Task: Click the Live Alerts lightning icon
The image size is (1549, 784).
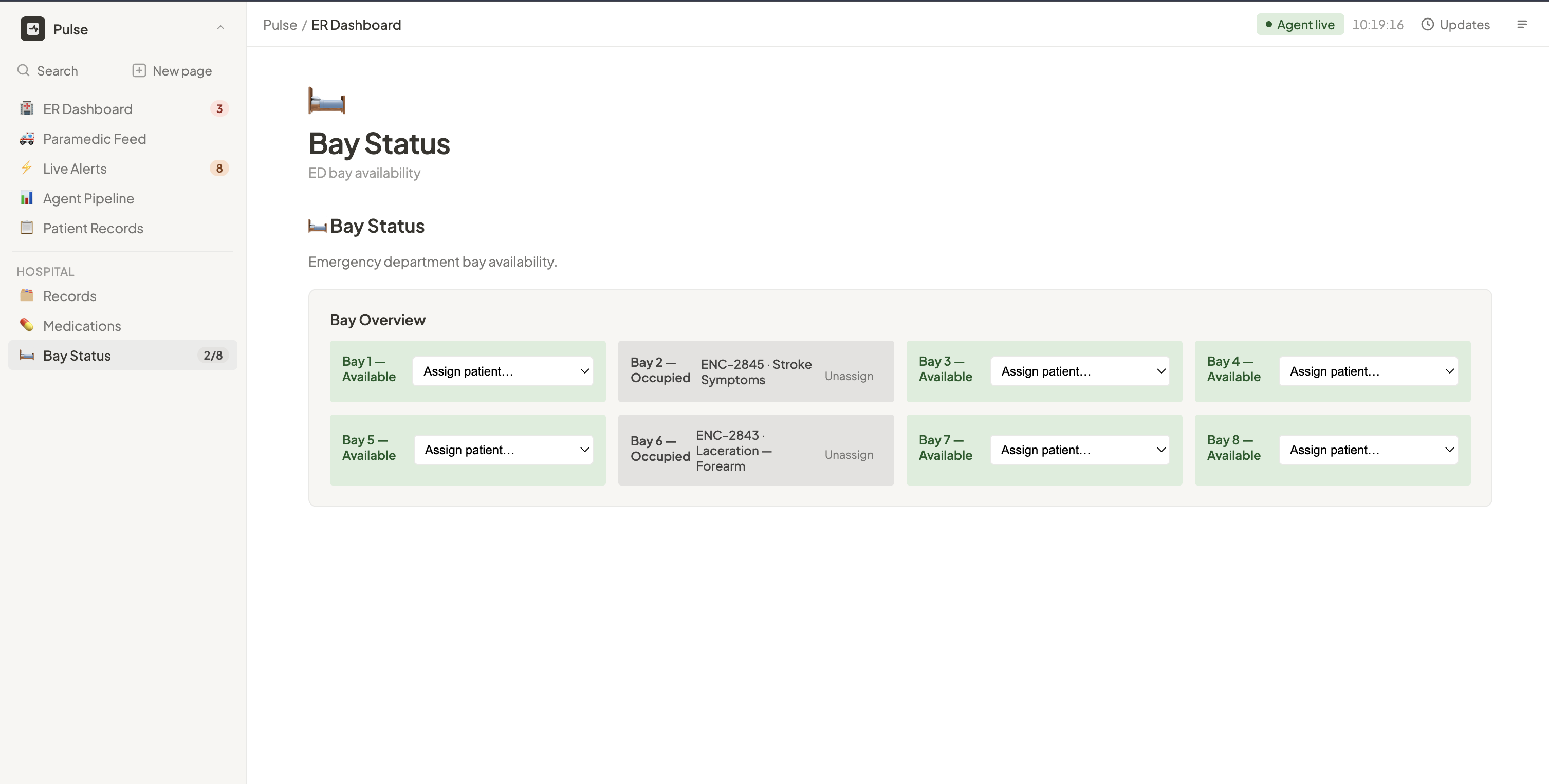Action: tap(26, 169)
